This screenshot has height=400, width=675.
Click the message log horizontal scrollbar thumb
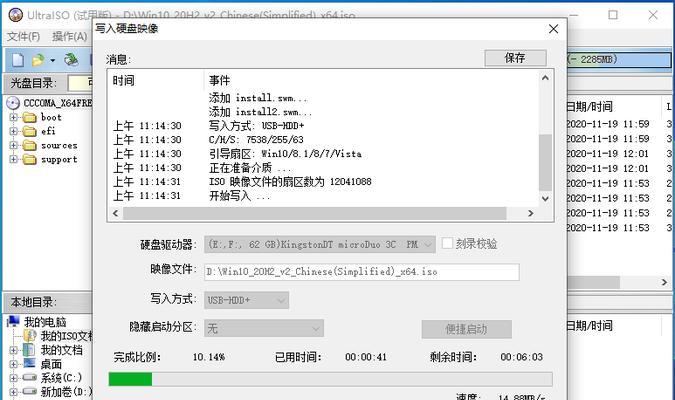tap(315, 213)
